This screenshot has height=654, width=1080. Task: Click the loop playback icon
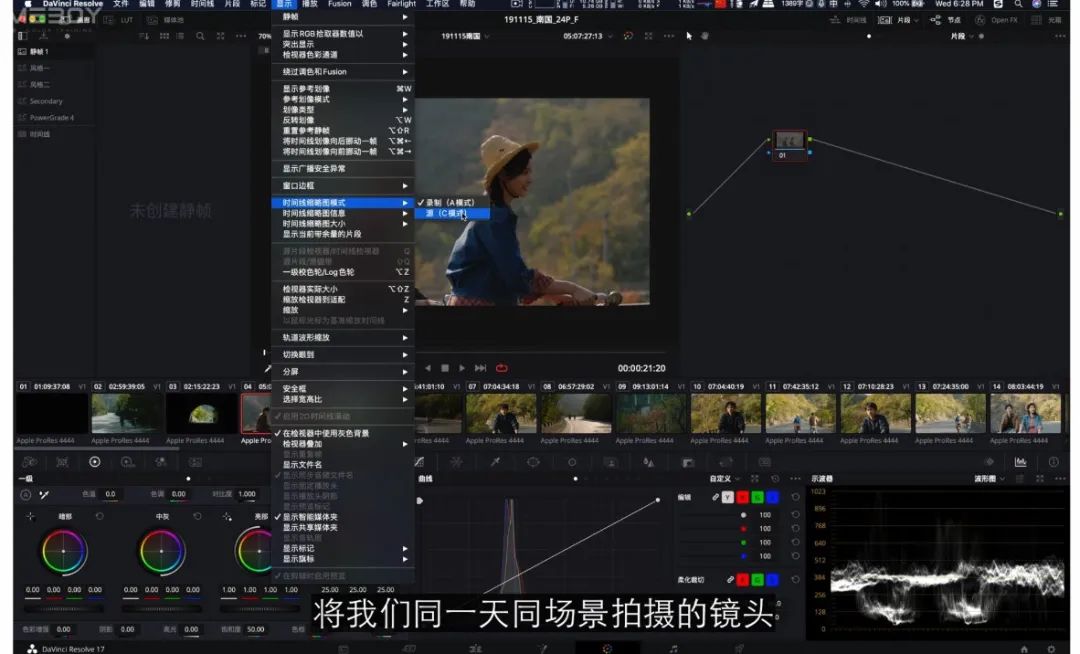pos(502,368)
